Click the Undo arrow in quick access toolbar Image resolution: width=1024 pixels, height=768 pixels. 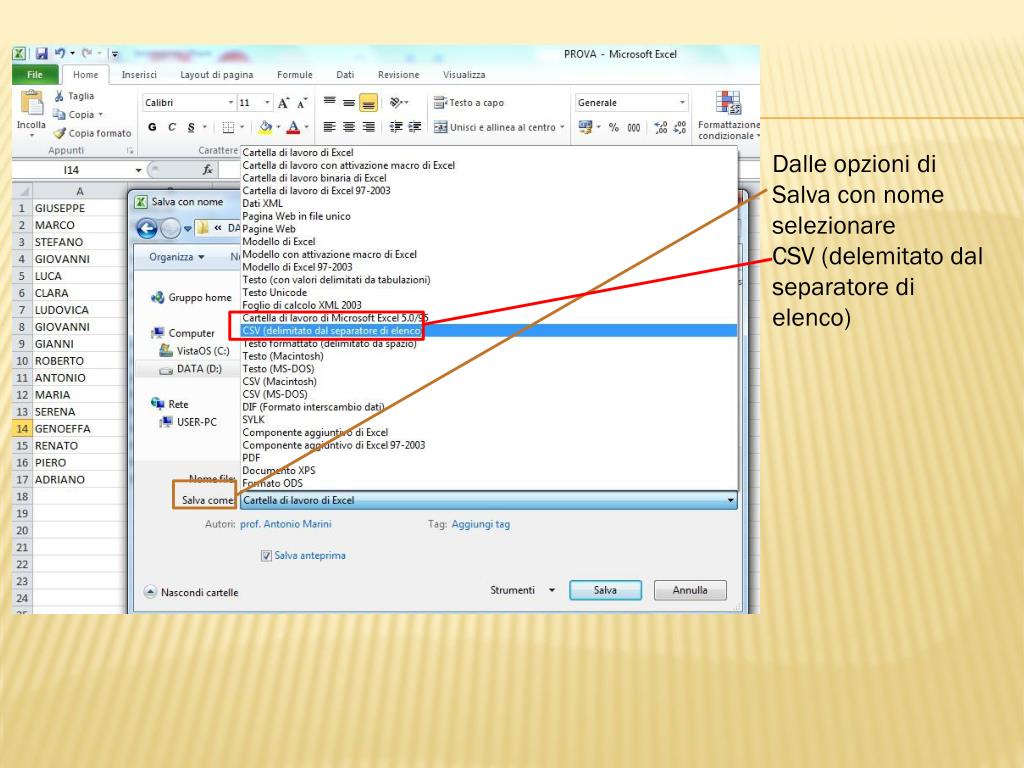(60, 53)
